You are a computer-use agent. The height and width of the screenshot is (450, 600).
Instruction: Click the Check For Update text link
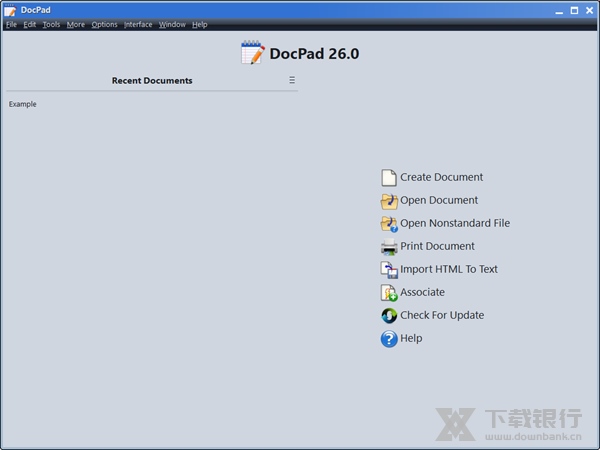[442, 316]
